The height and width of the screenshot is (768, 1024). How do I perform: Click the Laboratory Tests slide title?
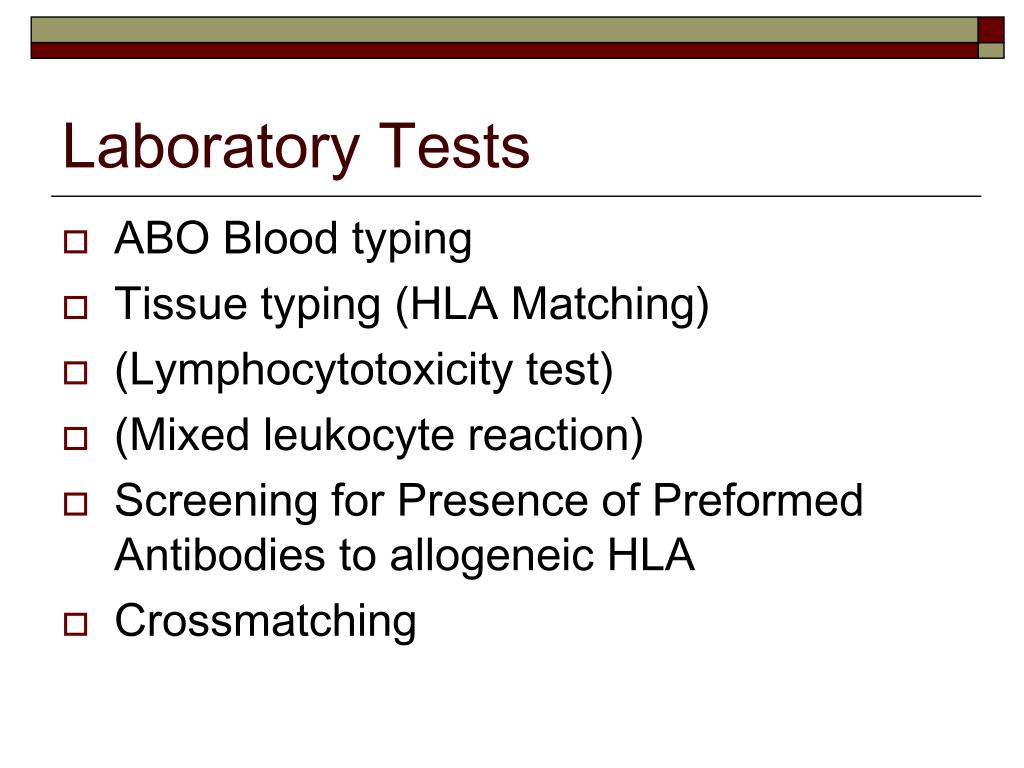coord(296,148)
